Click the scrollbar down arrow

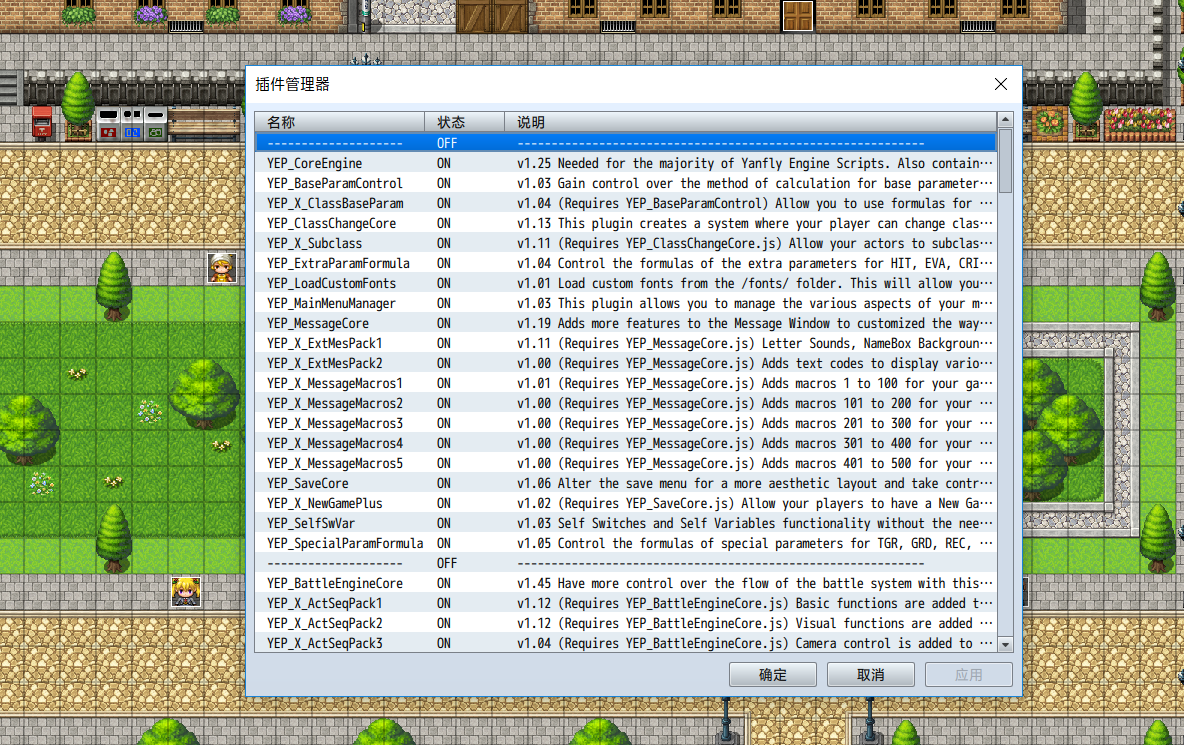click(1005, 645)
